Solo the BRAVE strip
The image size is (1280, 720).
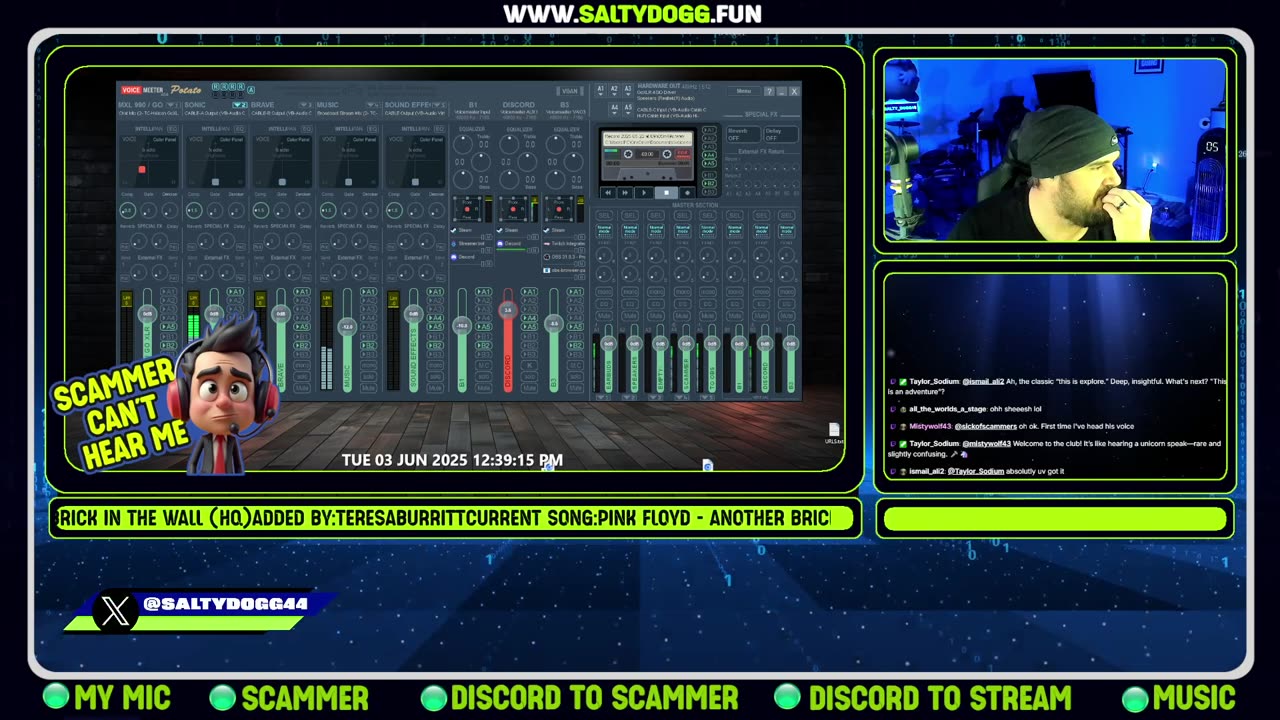pos(302,376)
